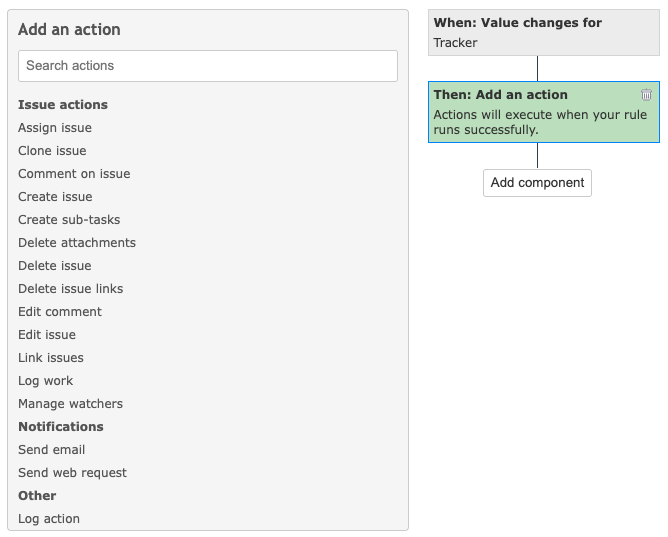
Task: Select the Log work action
Action: (46, 381)
